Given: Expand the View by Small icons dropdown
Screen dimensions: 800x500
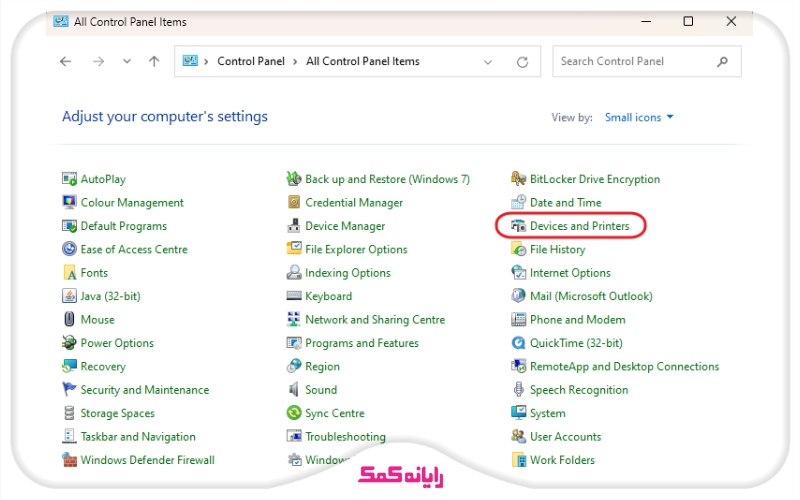Looking at the screenshot, I should [640, 117].
